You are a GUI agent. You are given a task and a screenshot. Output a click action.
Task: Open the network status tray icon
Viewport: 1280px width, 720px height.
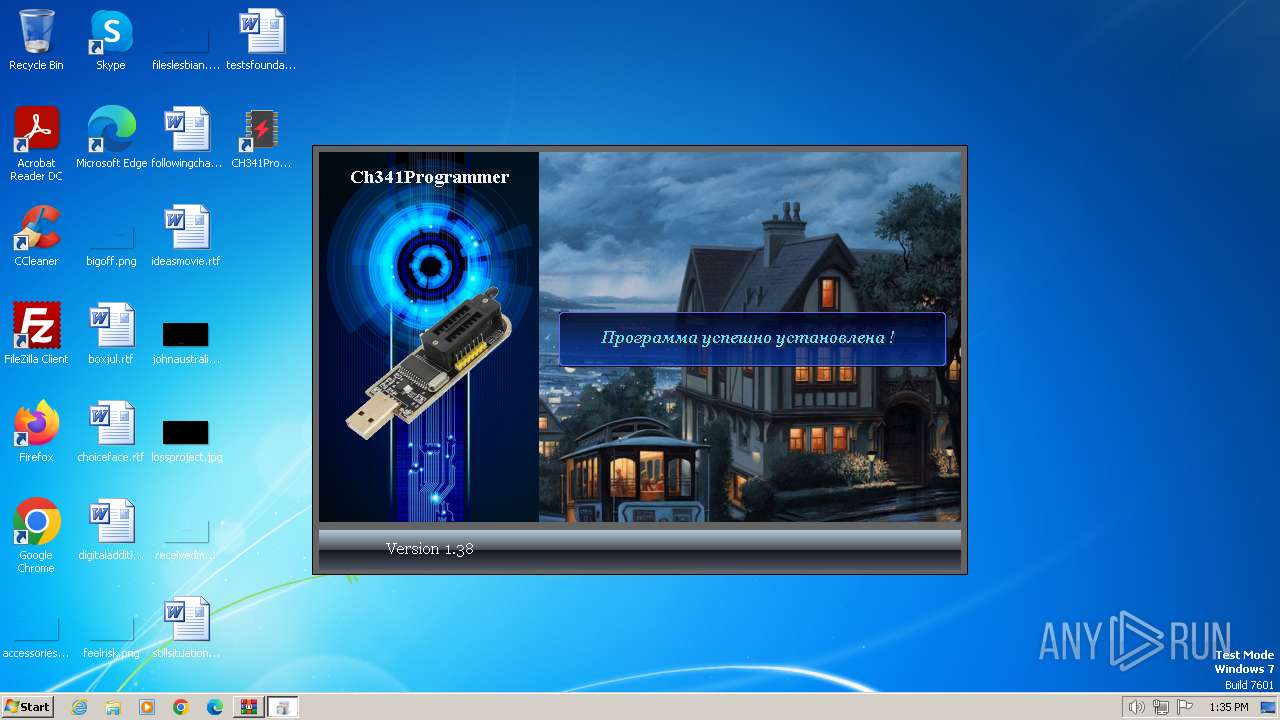coord(1161,707)
